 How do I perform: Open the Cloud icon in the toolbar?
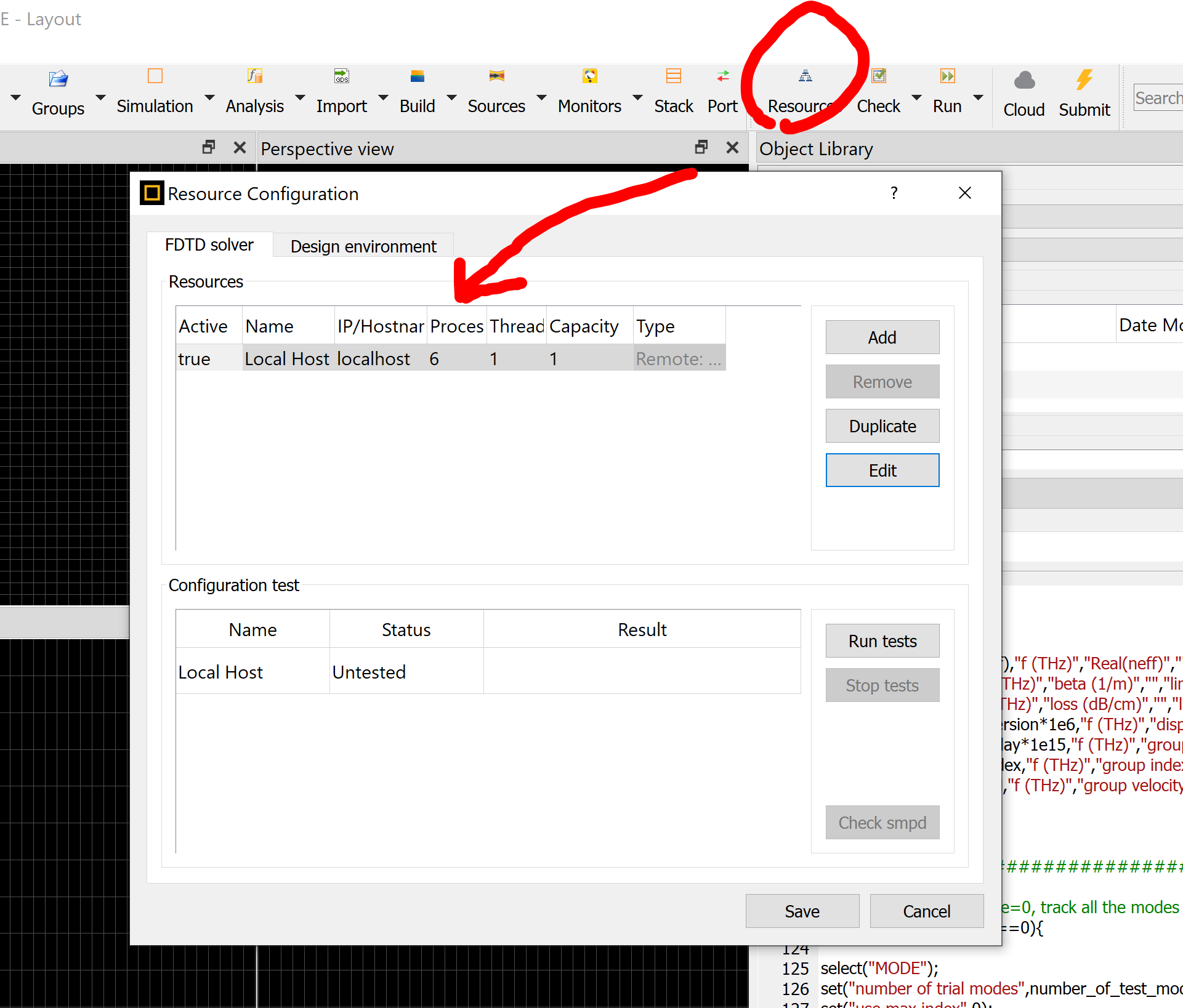coord(1024,81)
